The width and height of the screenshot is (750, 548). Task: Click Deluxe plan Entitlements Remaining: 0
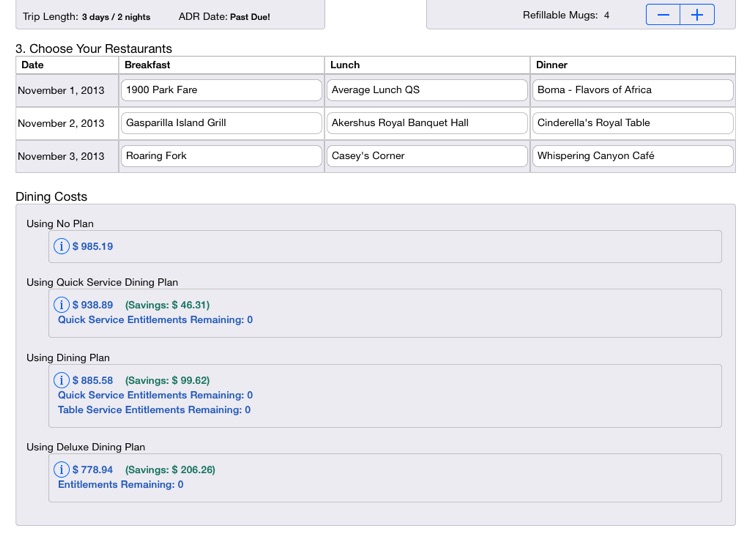(x=121, y=484)
